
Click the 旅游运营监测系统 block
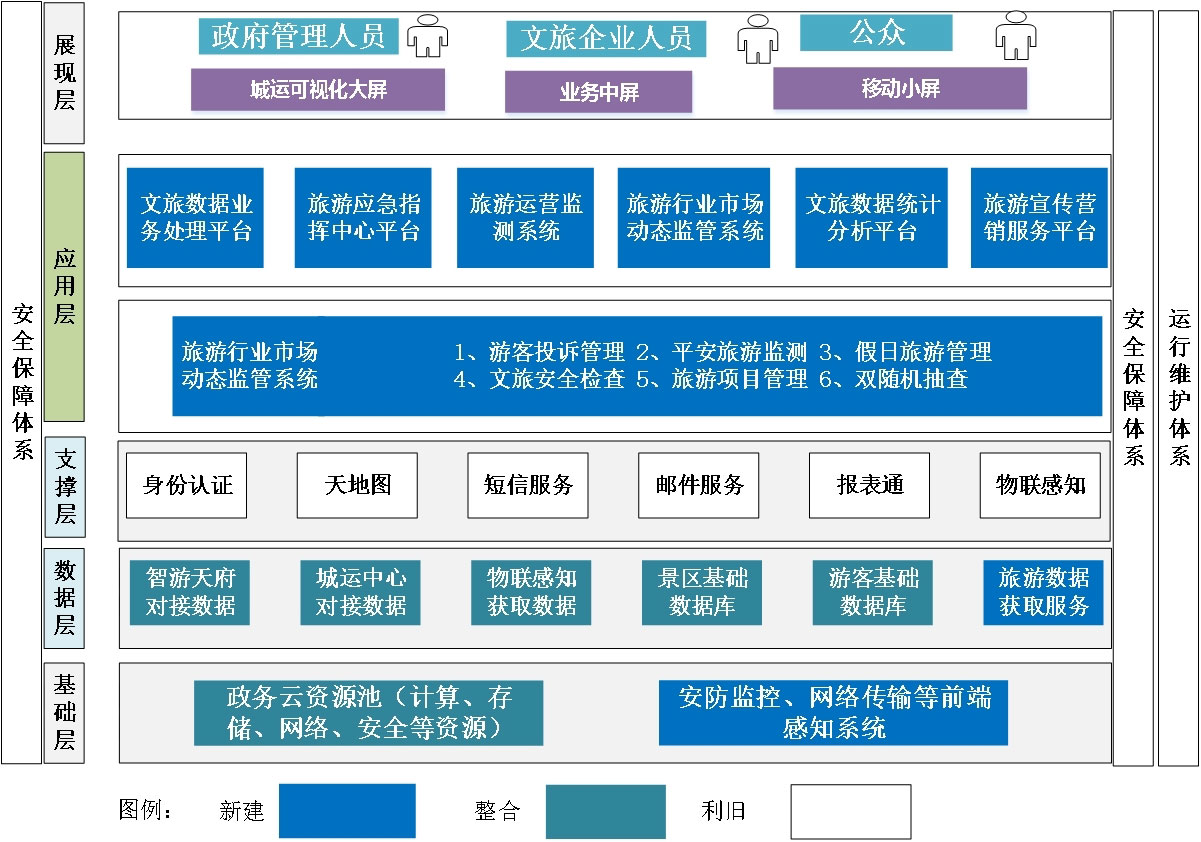click(x=525, y=217)
